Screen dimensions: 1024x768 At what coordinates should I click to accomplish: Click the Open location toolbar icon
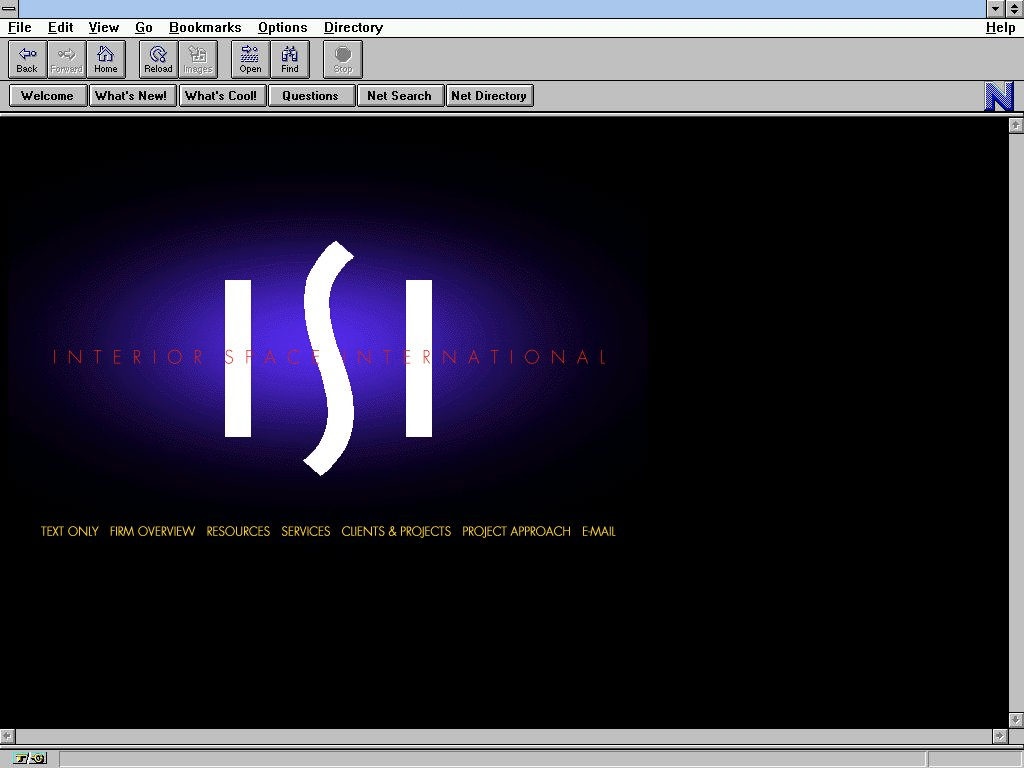pyautogui.click(x=250, y=59)
